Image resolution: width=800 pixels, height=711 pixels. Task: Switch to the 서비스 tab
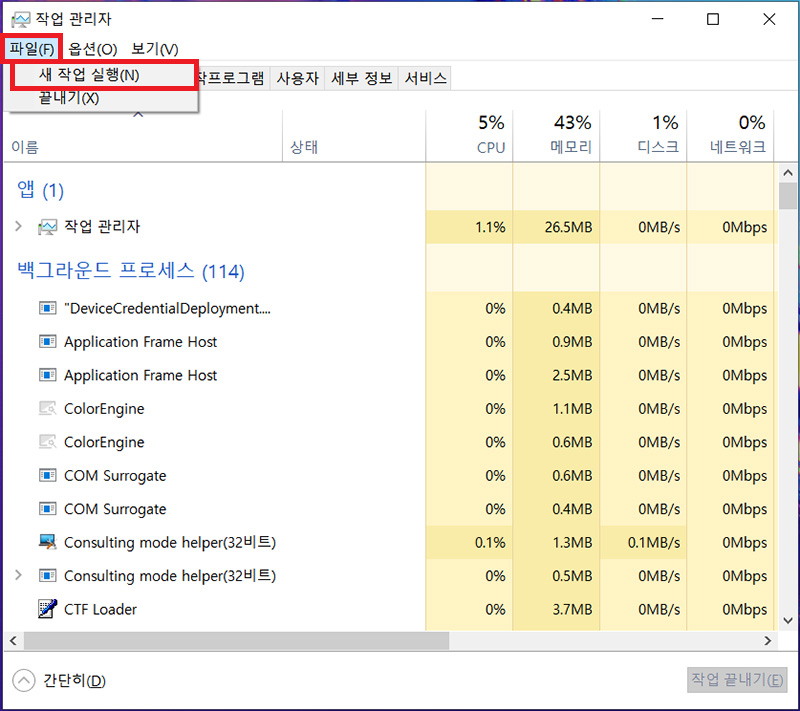(425, 79)
